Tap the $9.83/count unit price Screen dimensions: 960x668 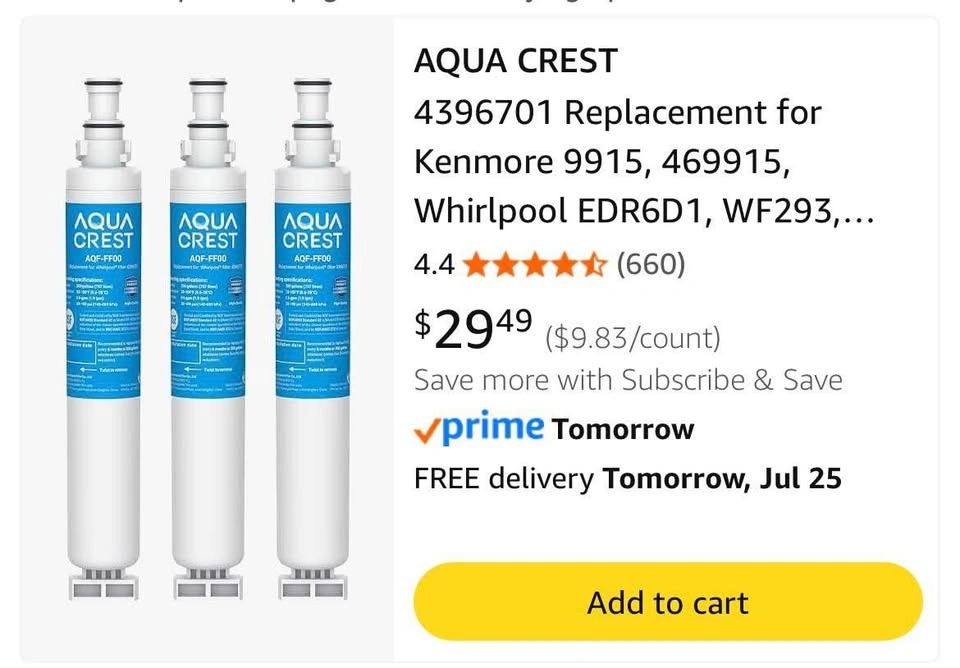coord(633,338)
